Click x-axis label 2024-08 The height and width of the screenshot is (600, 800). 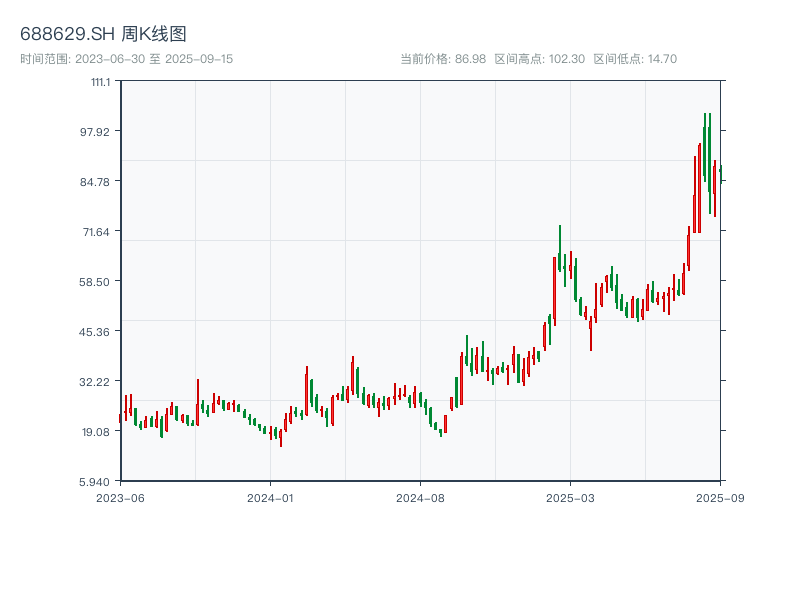[x=420, y=498]
